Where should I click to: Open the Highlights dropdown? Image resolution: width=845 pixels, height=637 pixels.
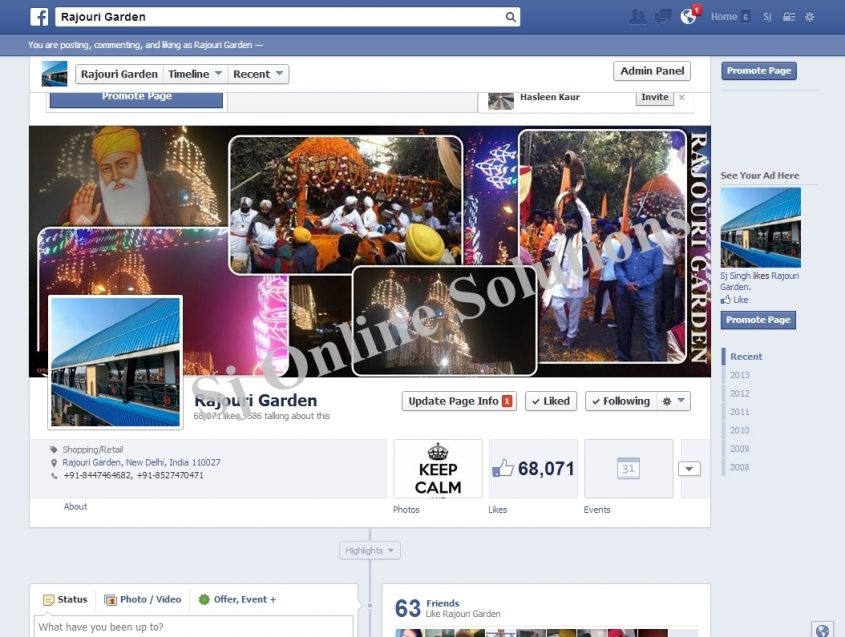(370, 550)
